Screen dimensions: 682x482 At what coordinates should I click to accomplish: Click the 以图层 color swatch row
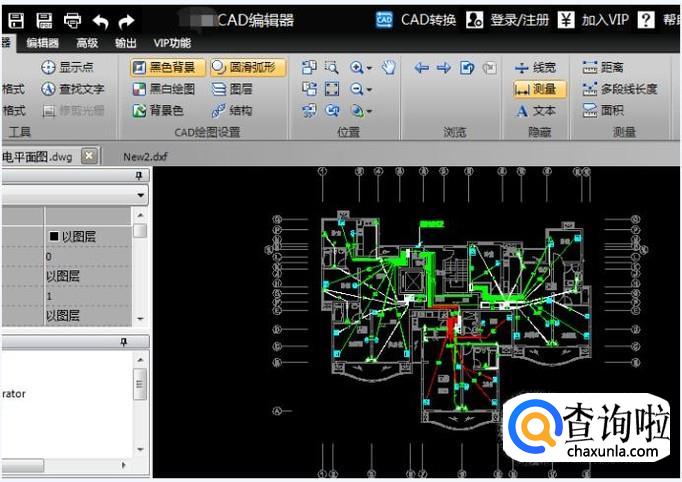(88, 236)
